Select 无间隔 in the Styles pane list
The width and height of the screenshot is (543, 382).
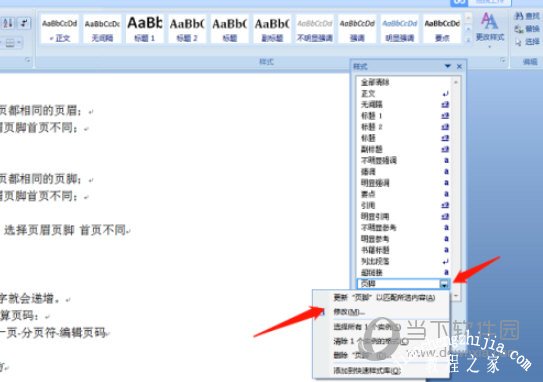point(404,105)
